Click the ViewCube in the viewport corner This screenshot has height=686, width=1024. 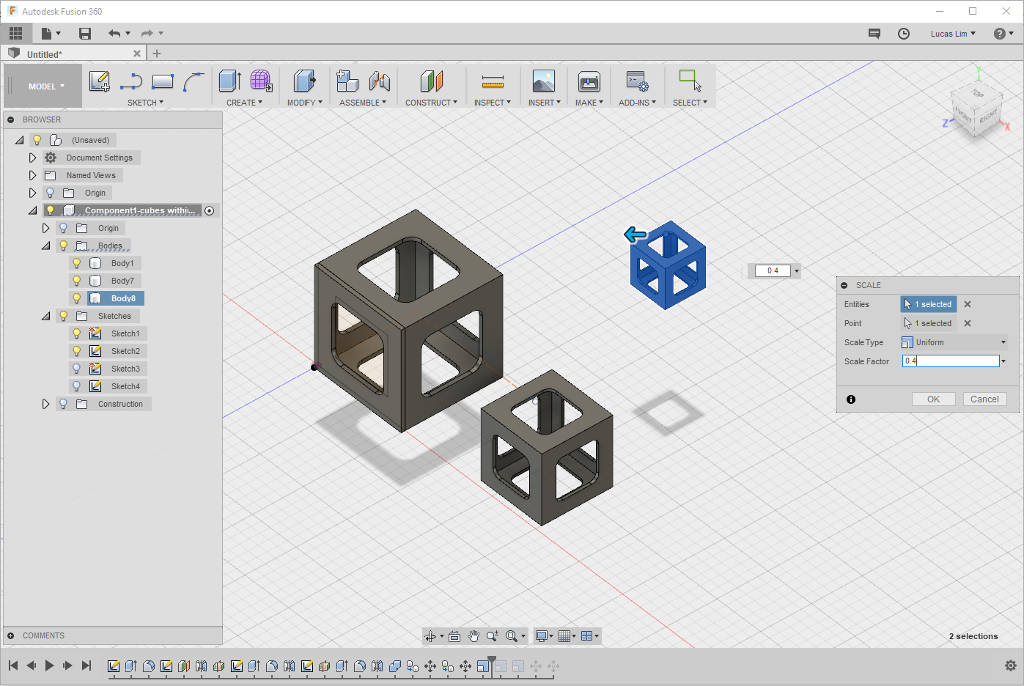978,106
